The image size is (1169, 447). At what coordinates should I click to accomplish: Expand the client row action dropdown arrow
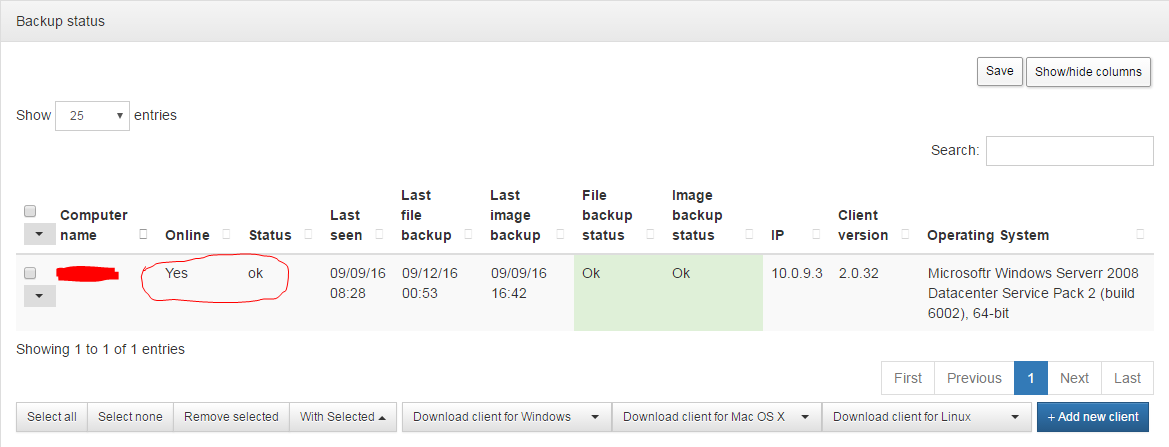[40, 296]
